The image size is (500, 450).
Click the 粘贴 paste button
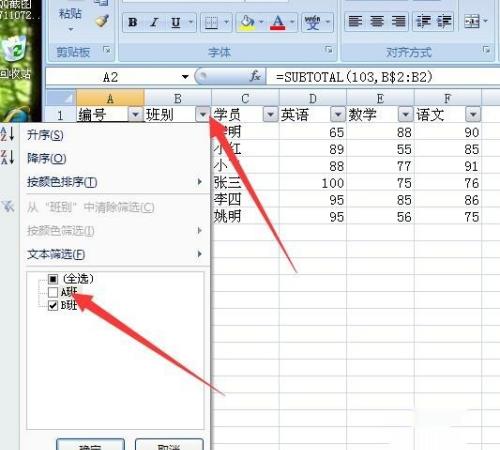(x=70, y=13)
